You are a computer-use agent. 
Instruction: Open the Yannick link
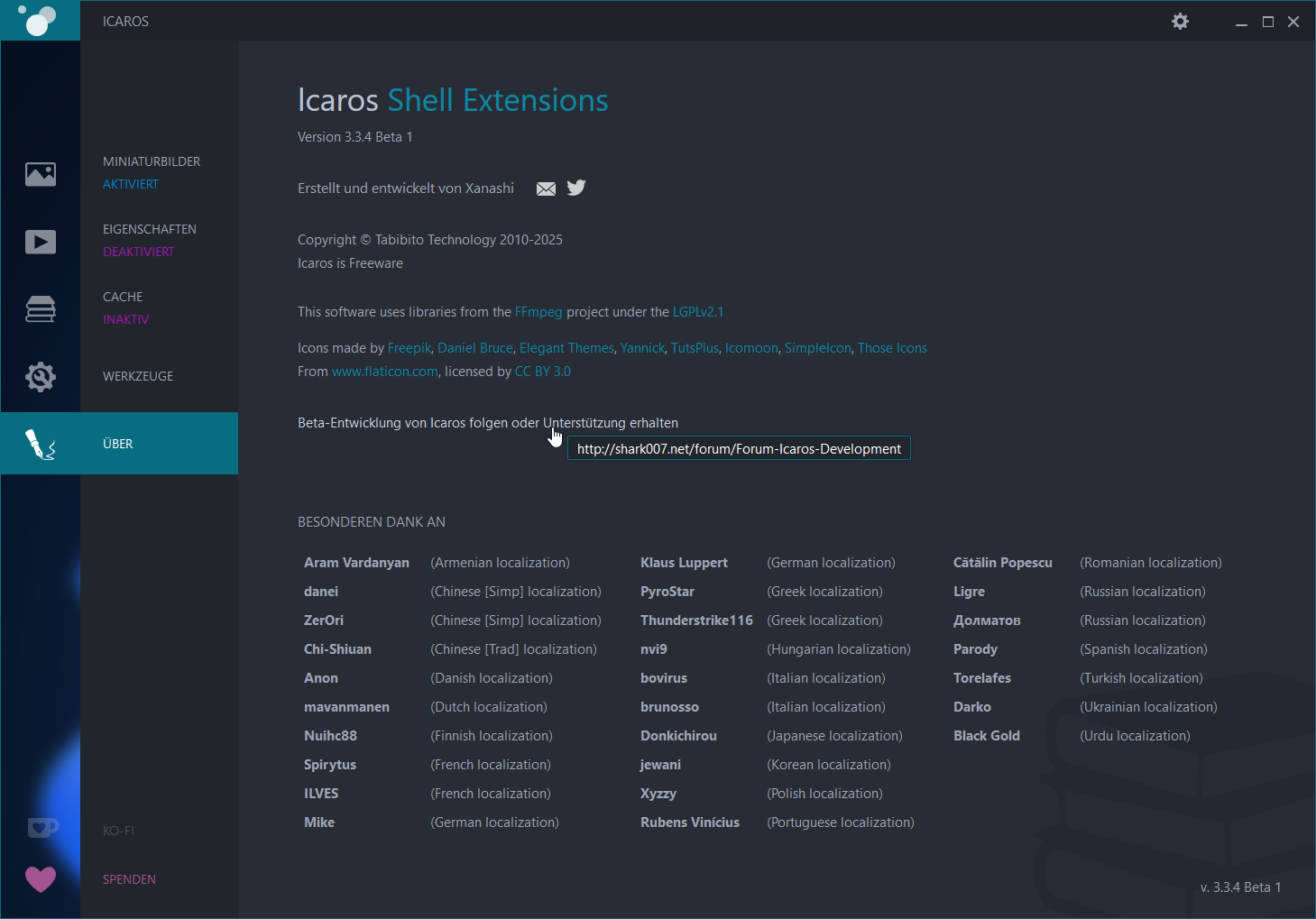tap(642, 348)
